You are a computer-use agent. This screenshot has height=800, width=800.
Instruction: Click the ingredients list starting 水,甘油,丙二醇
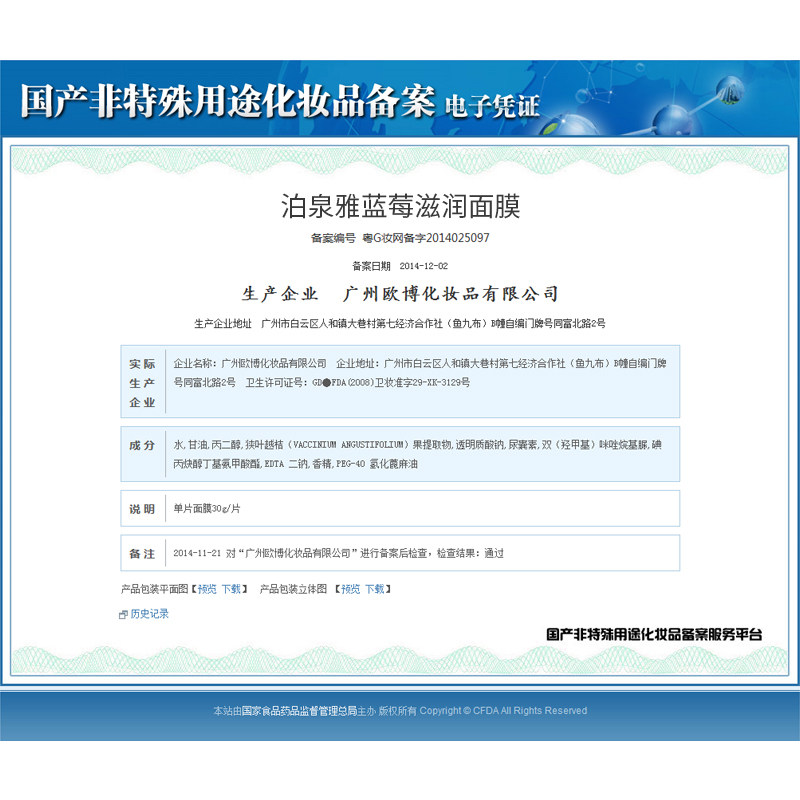coord(417,454)
